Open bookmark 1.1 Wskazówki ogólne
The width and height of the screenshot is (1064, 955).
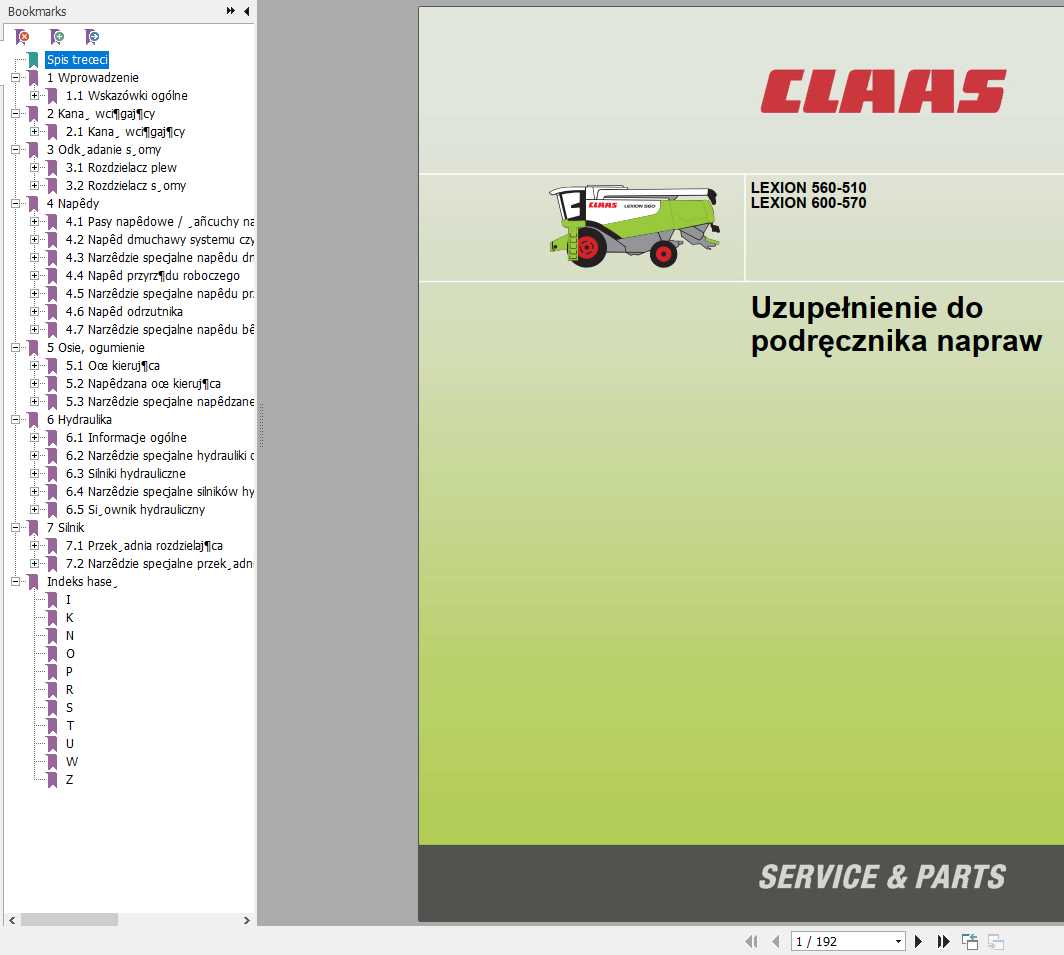[x=126, y=96]
